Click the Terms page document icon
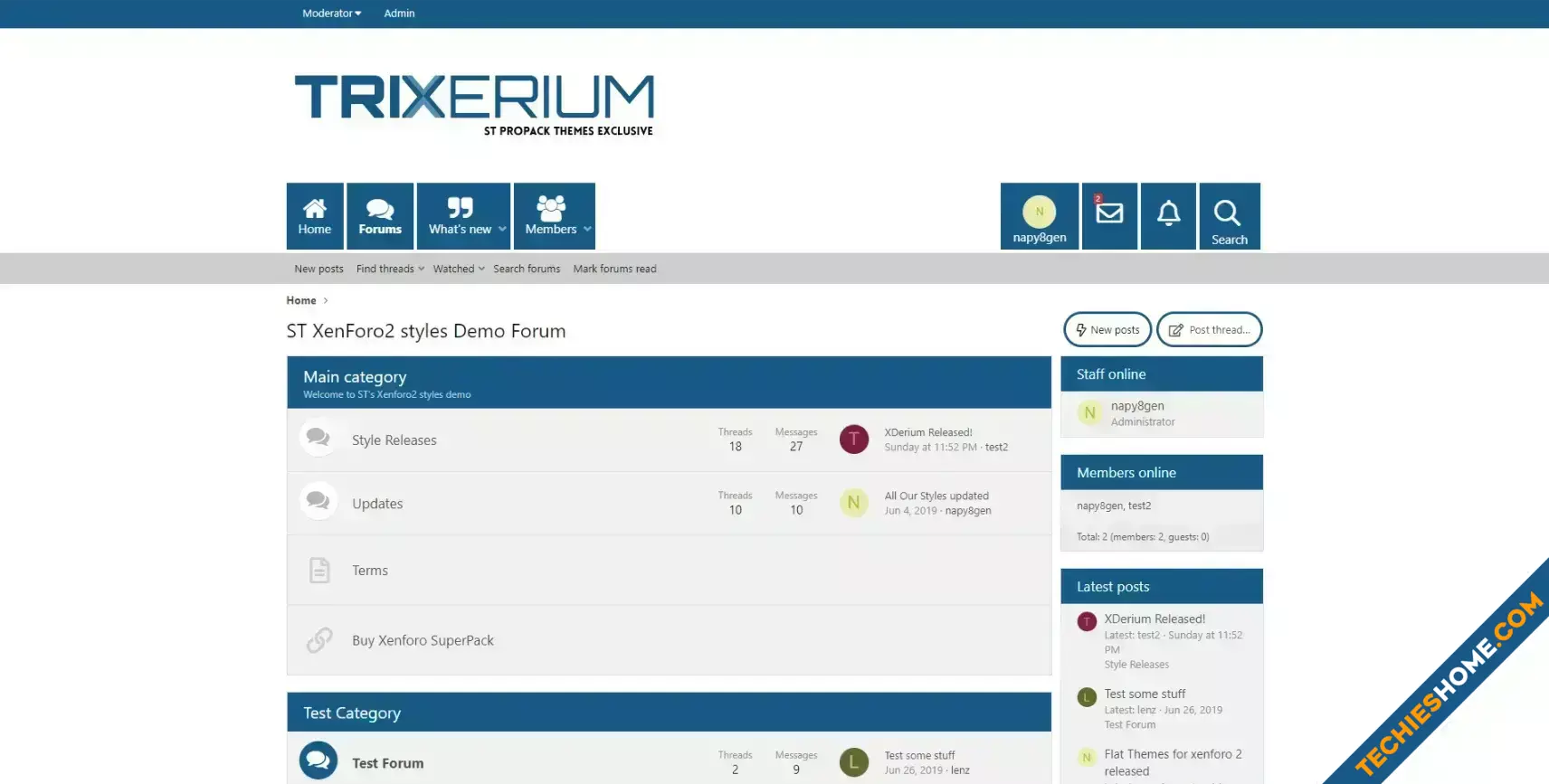The image size is (1549, 784). (319, 570)
